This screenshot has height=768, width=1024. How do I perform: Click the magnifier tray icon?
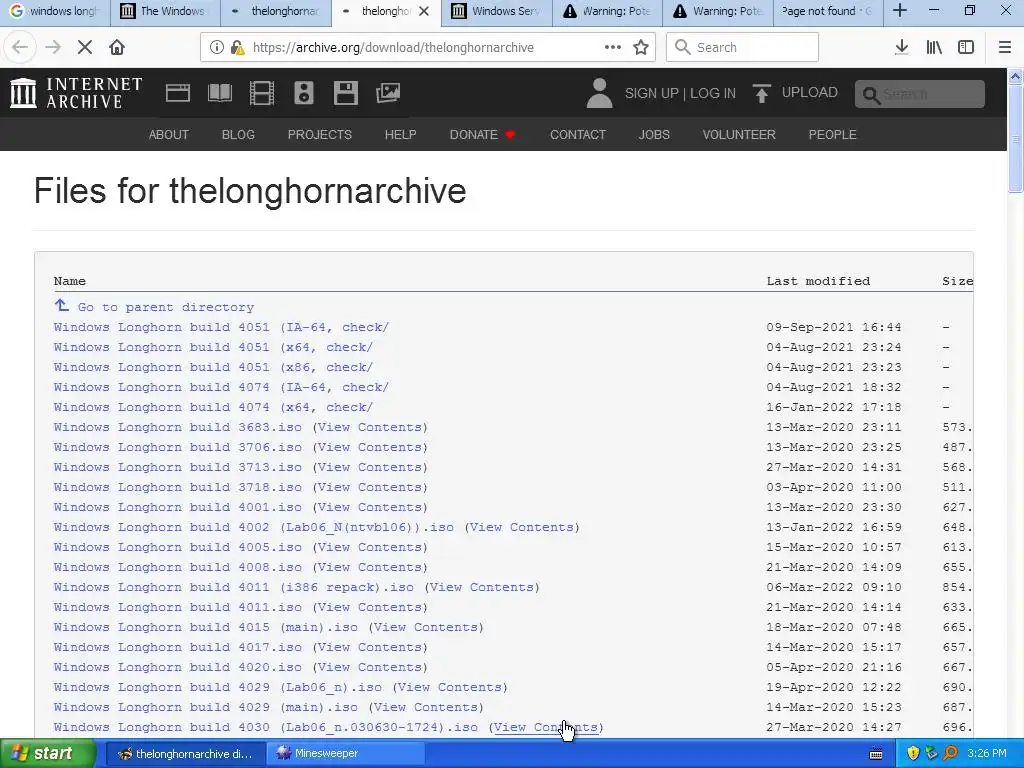(950, 753)
